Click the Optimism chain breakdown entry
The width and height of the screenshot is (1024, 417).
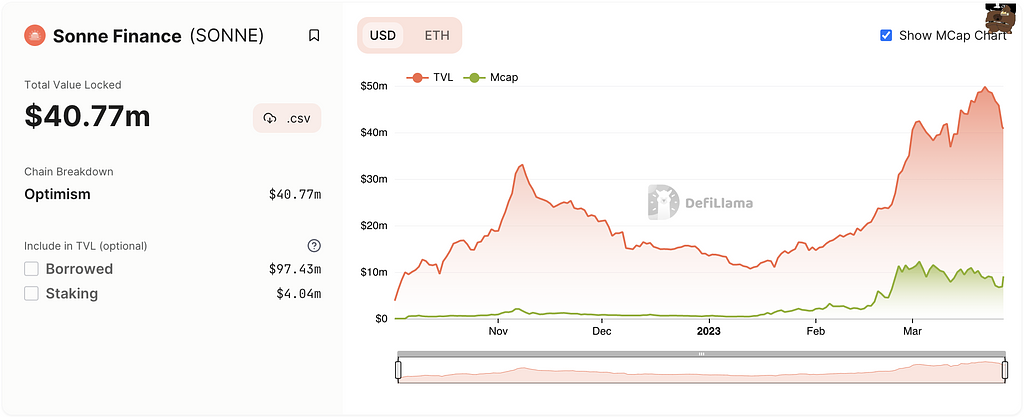(x=57, y=194)
